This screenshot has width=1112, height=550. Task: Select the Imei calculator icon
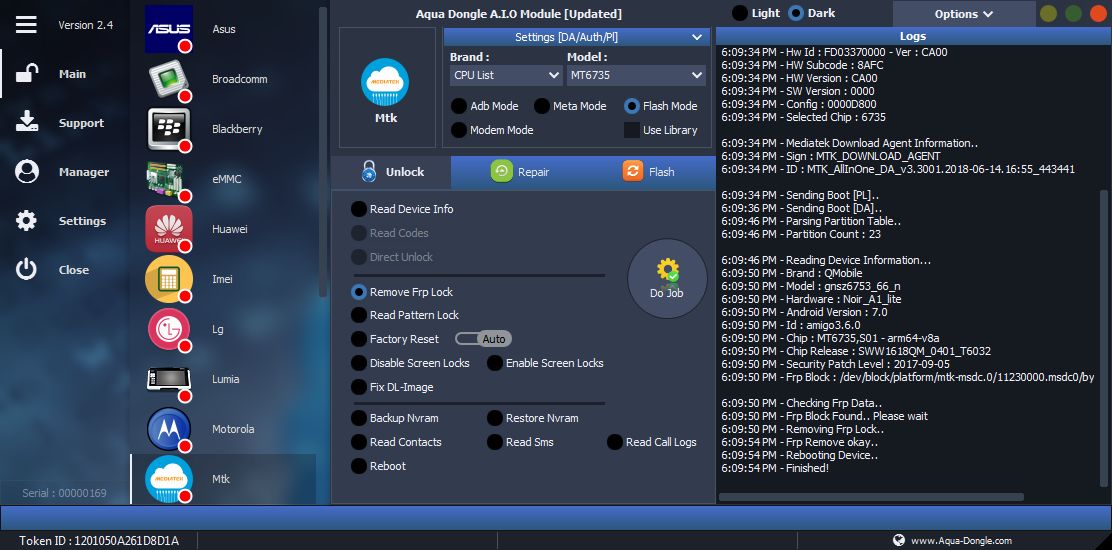(x=169, y=279)
